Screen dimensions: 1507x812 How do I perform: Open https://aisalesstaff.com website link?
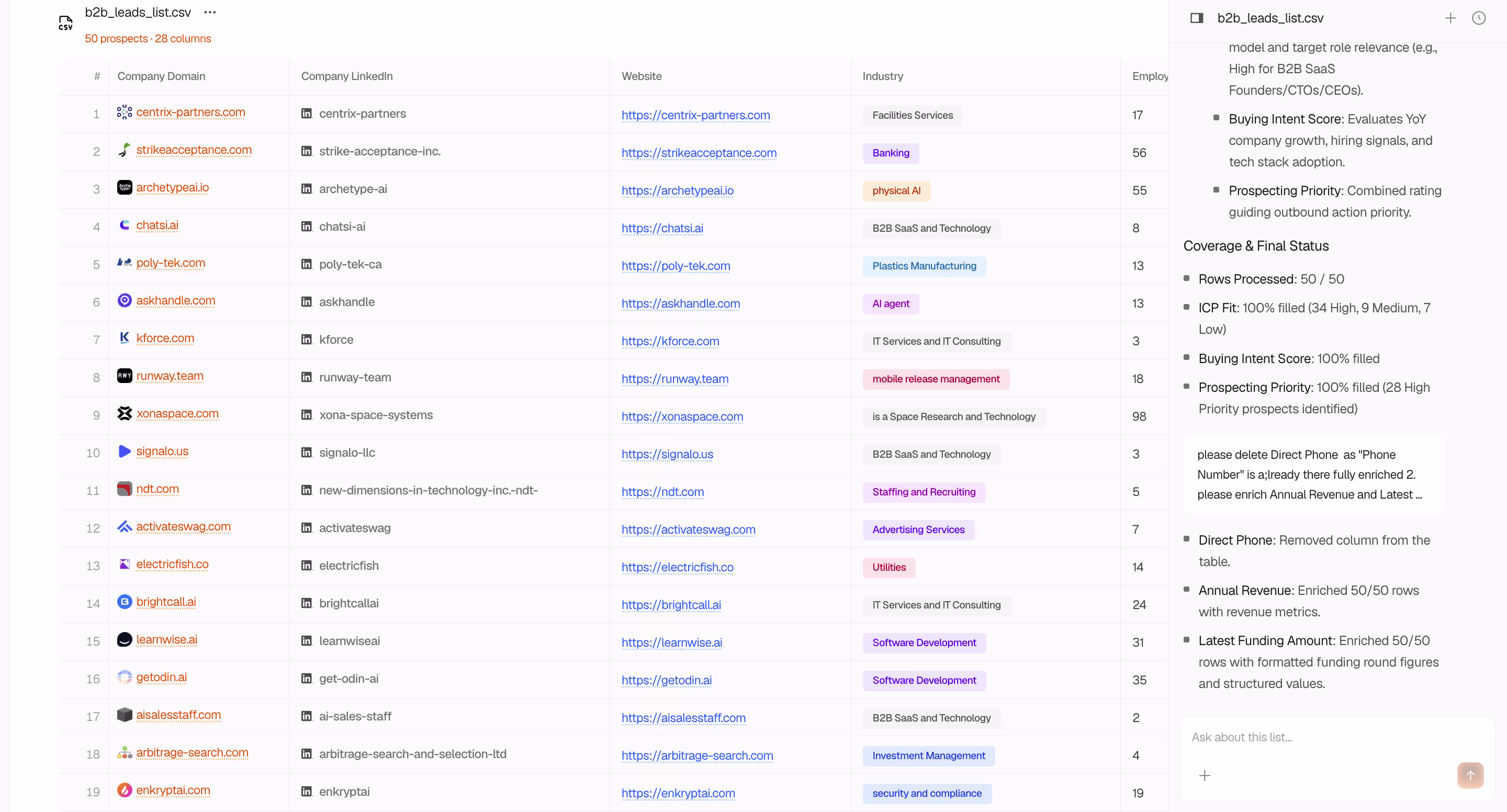tap(683, 718)
